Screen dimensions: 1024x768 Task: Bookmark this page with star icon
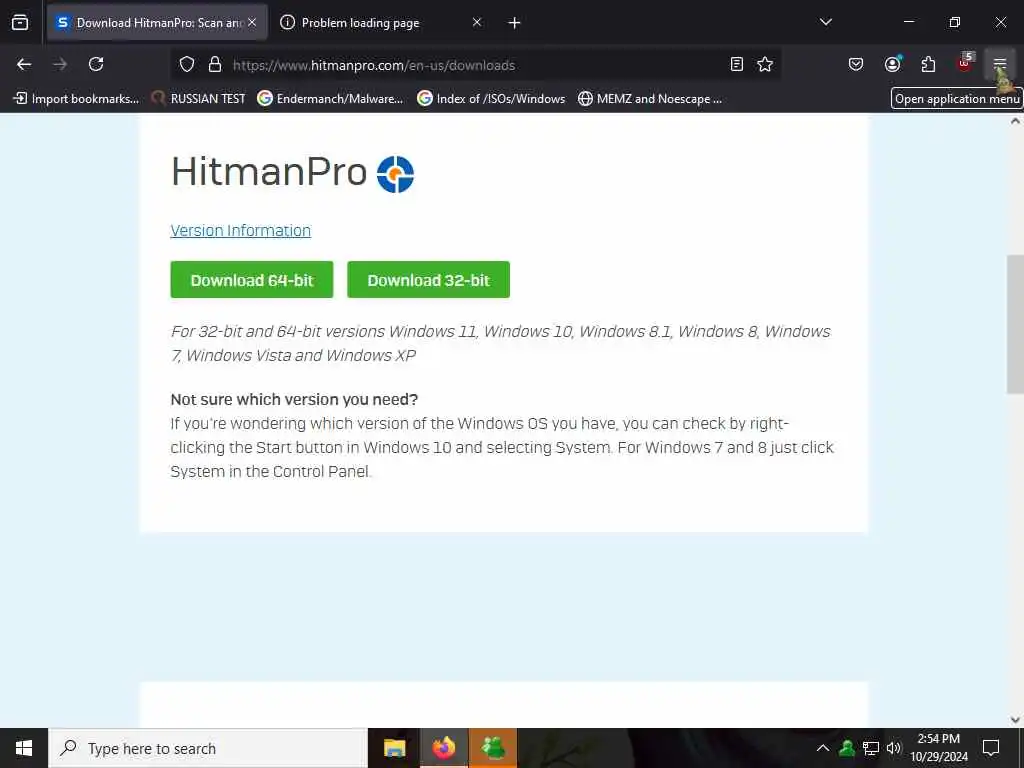[765, 64]
